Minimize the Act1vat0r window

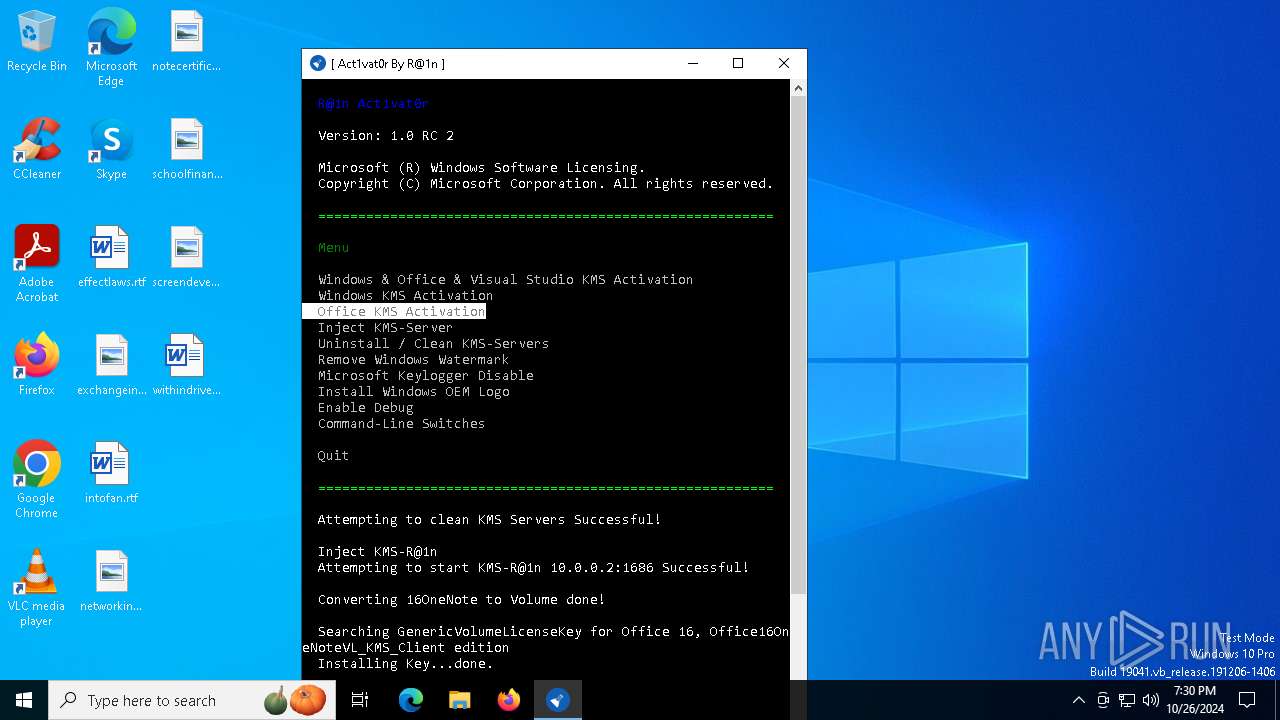tap(692, 64)
